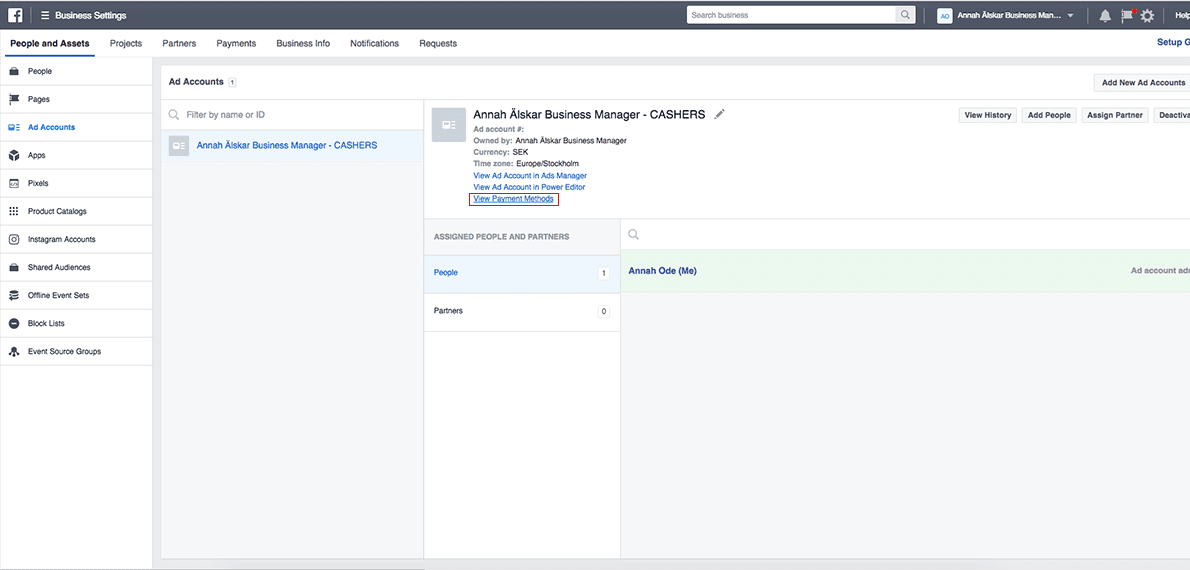Click the Add New Ad Accounts button
Viewport: 1190px width, 570px height.
tap(1143, 83)
